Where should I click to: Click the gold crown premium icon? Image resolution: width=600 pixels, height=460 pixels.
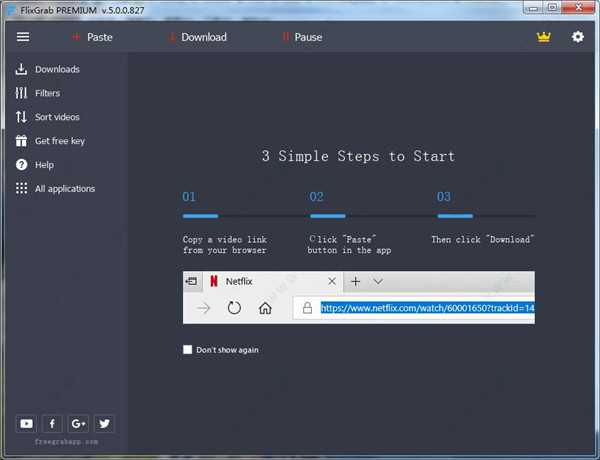coord(544,37)
